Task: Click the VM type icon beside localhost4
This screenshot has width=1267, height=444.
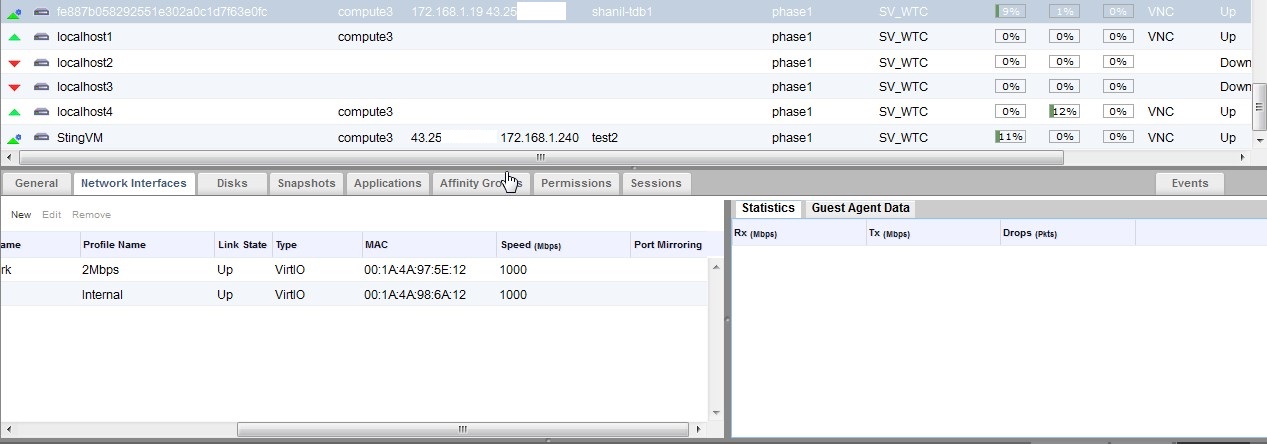Action: (x=41, y=112)
